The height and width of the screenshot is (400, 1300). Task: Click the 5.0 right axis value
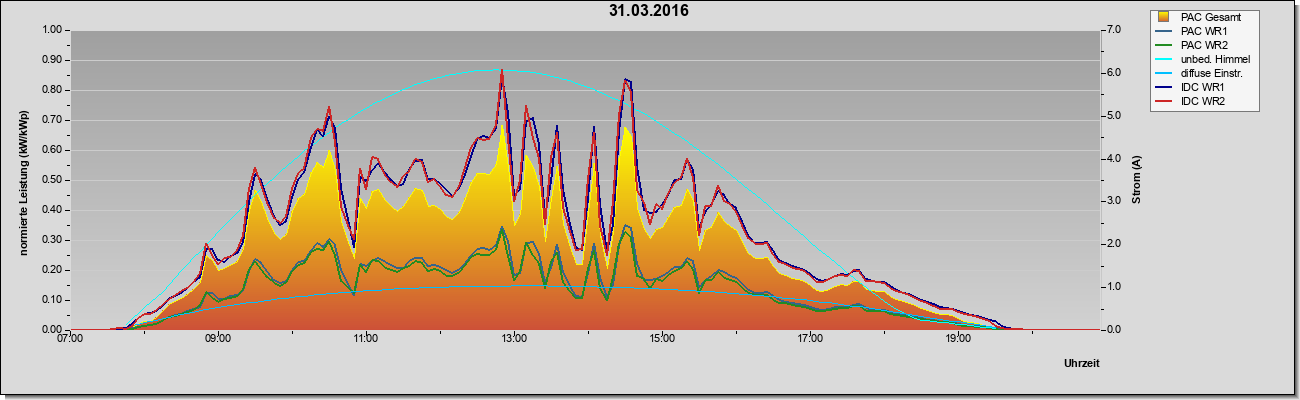[1116, 116]
